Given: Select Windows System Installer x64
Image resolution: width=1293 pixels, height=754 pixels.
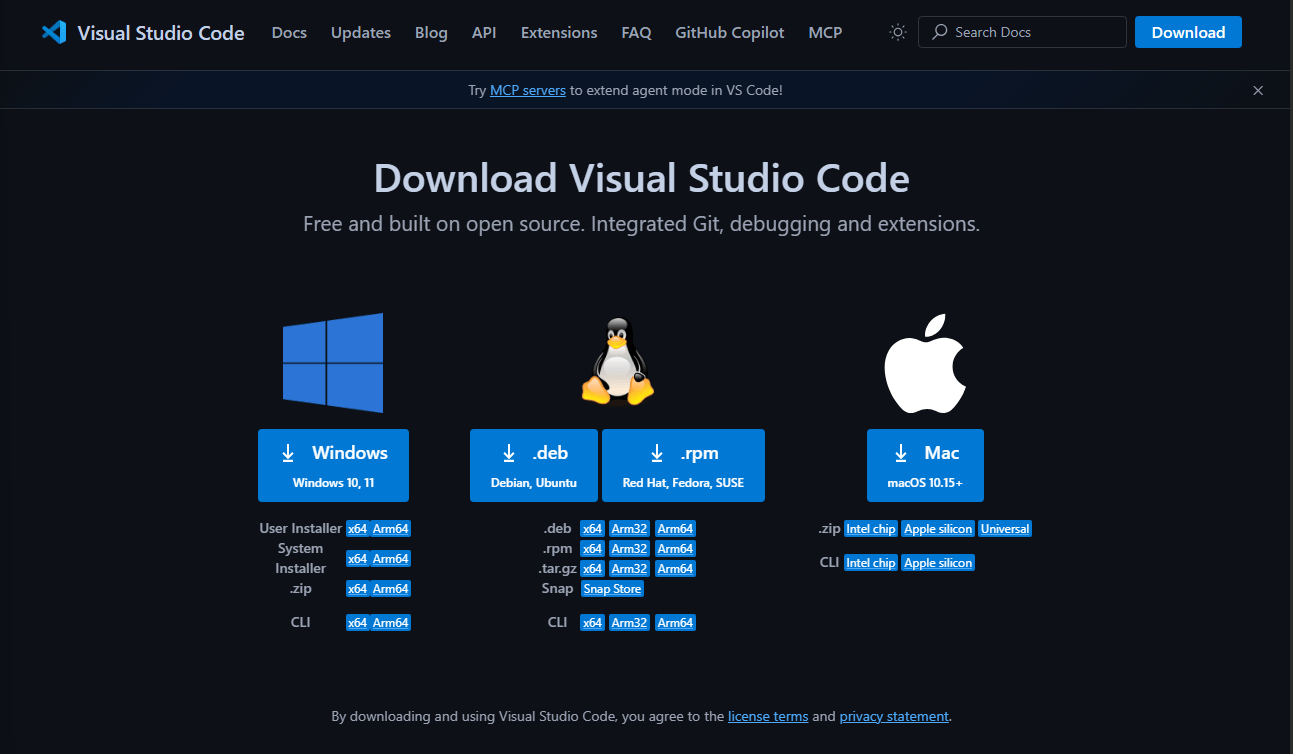Looking at the screenshot, I should click(x=358, y=559).
